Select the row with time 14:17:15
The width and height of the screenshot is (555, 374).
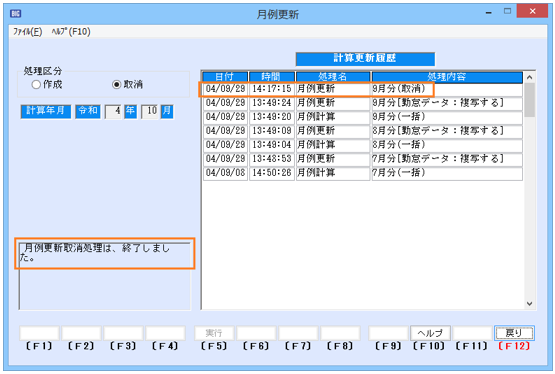click(363, 89)
